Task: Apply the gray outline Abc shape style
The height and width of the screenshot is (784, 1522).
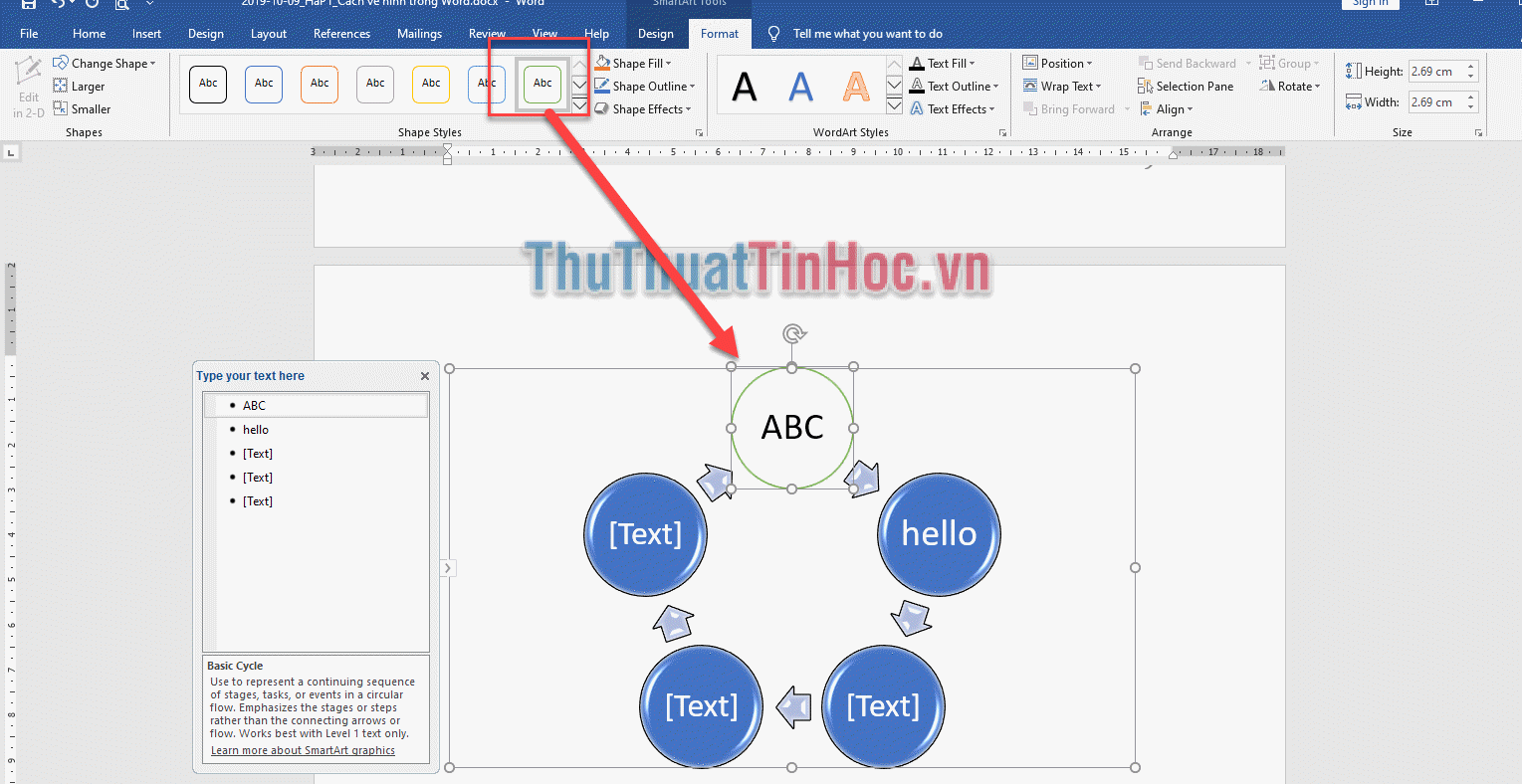Action: tap(375, 84)
